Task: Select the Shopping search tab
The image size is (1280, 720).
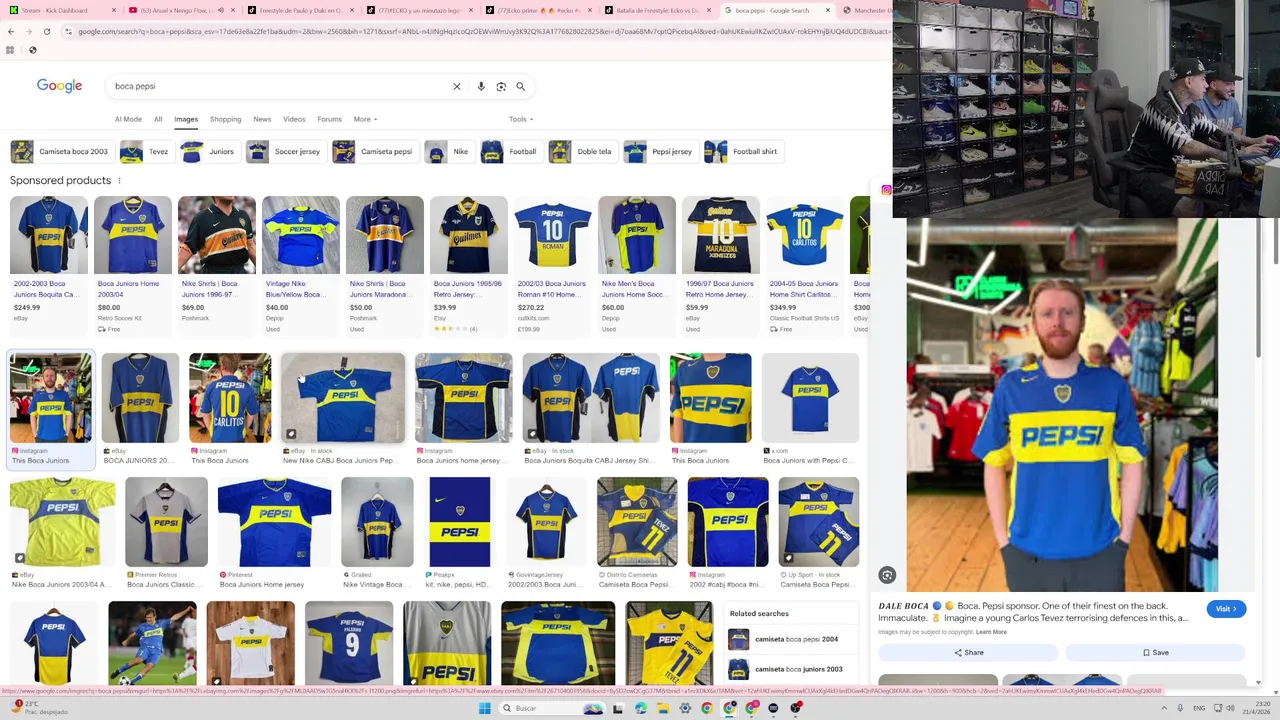Action: click(225, 119)
